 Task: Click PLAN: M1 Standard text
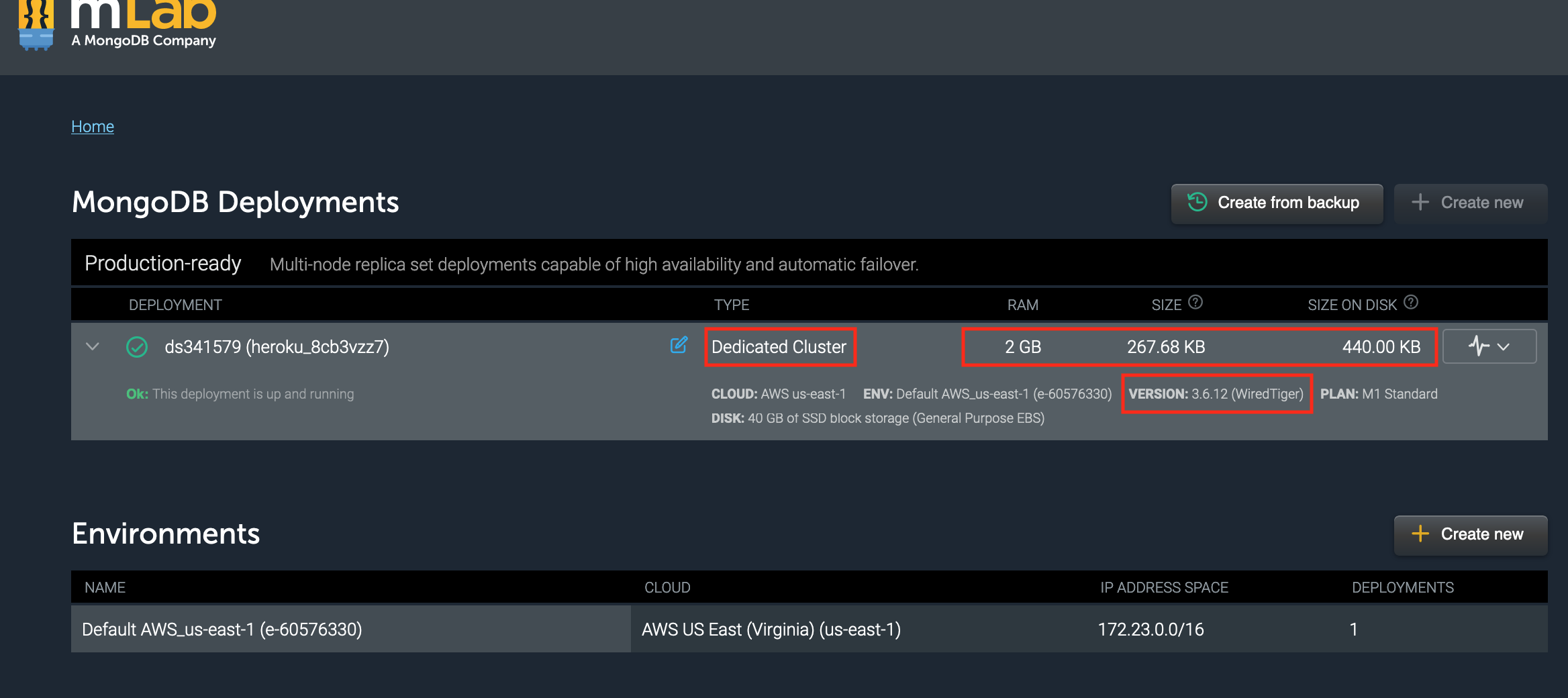pyautogui.click(x=1379, y=394)
